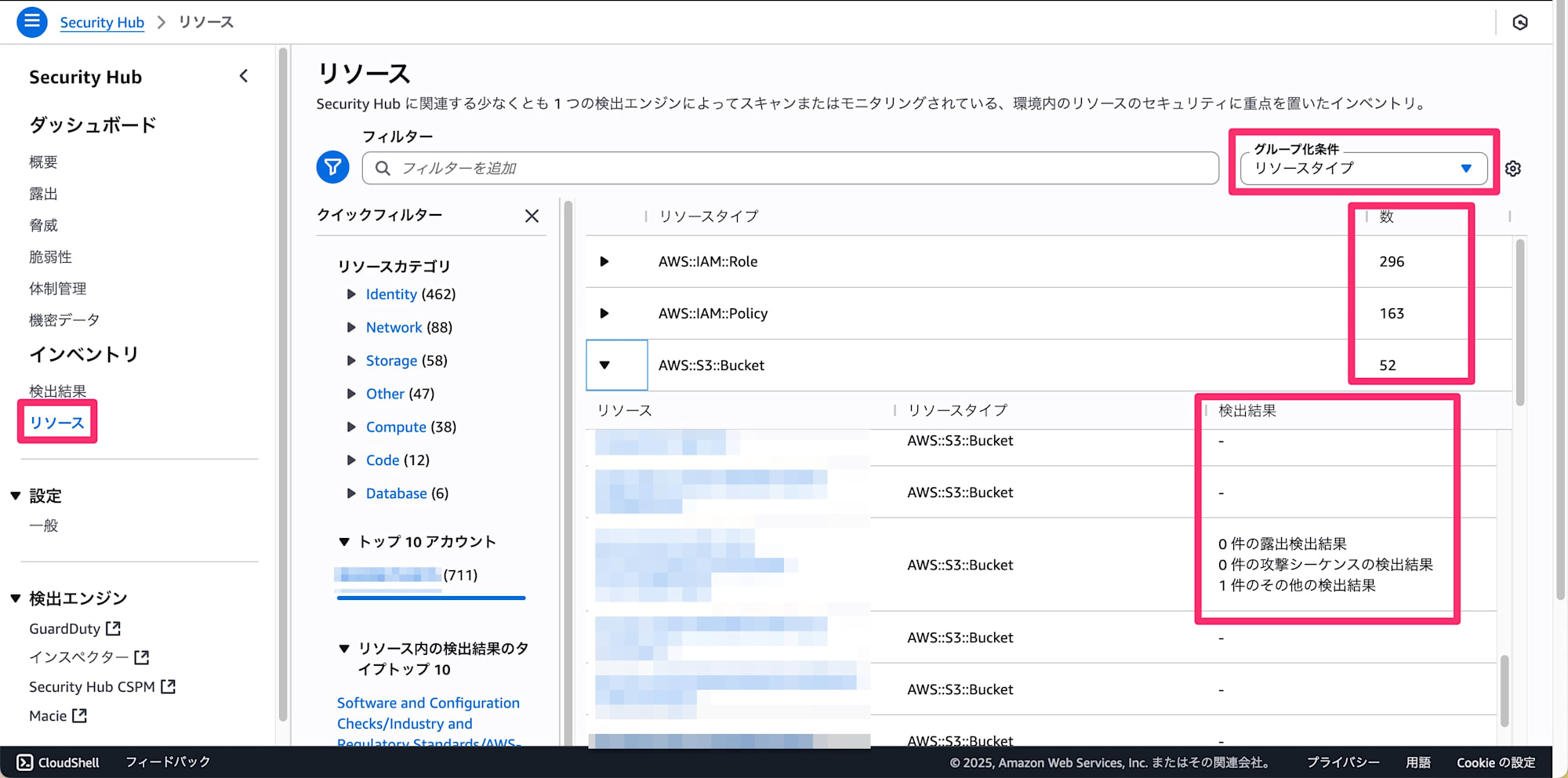
Task: Open 一般 settings page
Action: [43, 525]
